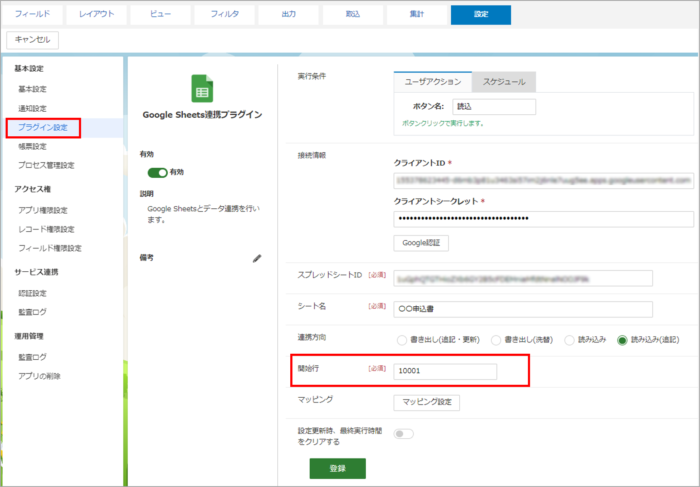Image resolution: width=700 pixels, height=487 pixels.
Task: Open アプリ権限設定 in sidebar
Action: [x=43, y=210]
